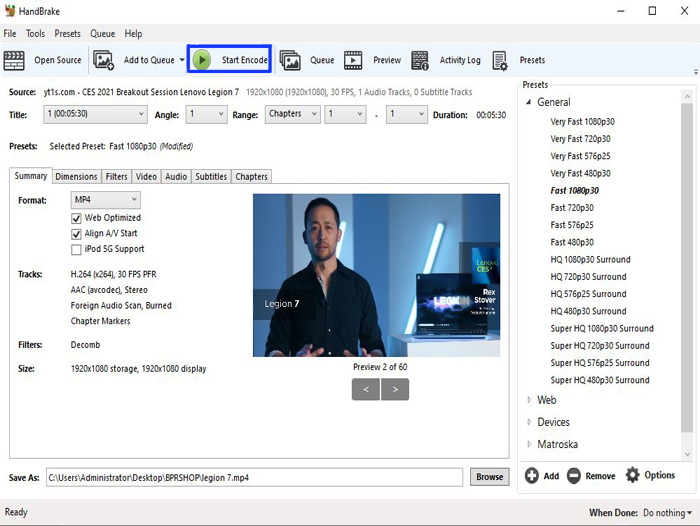Switch to the Chapters tab

tap(251, 177)
